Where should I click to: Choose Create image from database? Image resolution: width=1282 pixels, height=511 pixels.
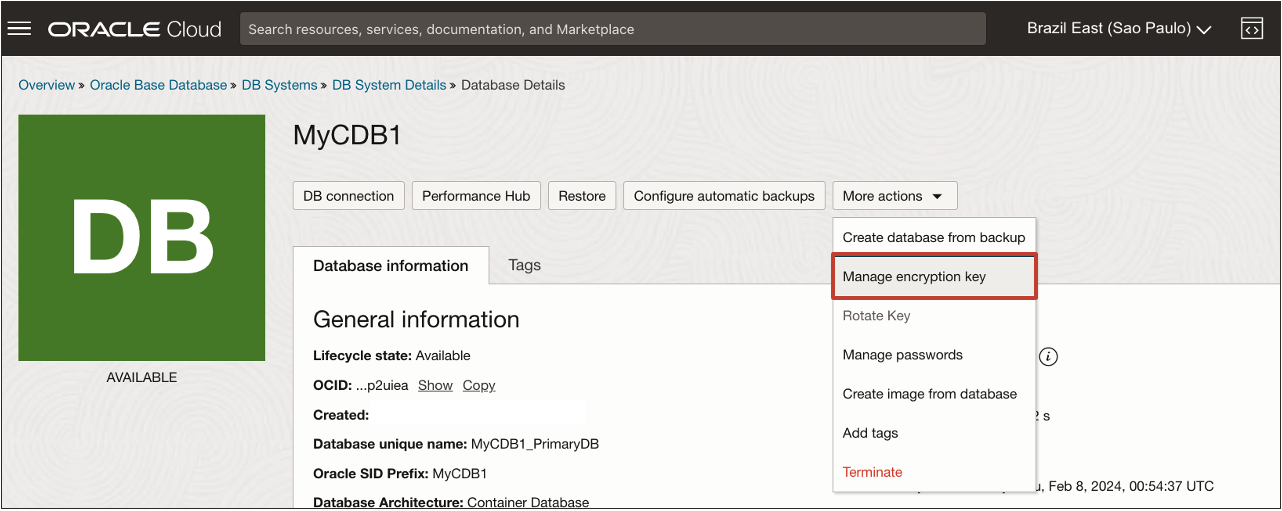(x=930, y=394)
